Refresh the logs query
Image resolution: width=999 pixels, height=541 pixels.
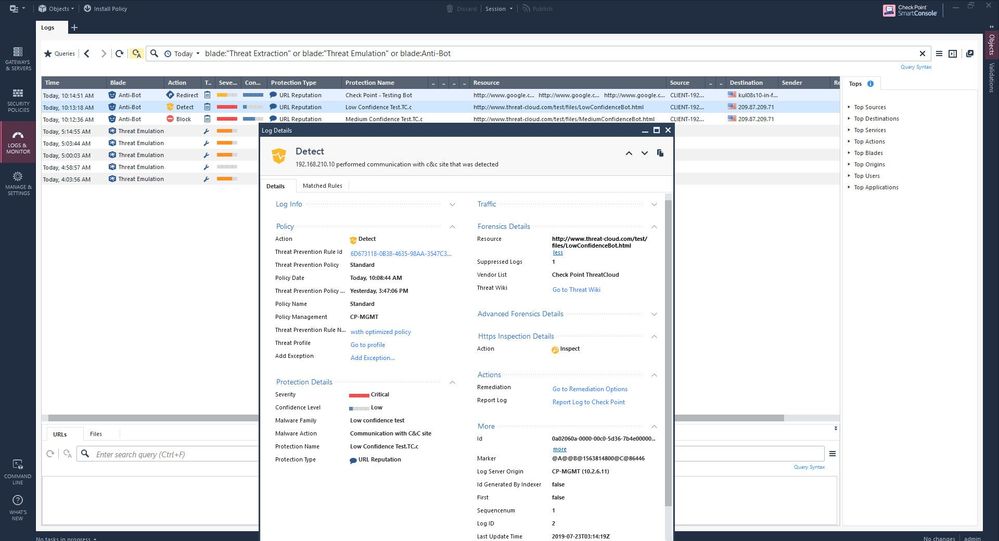pyautogui.click(x=119, y=54)
